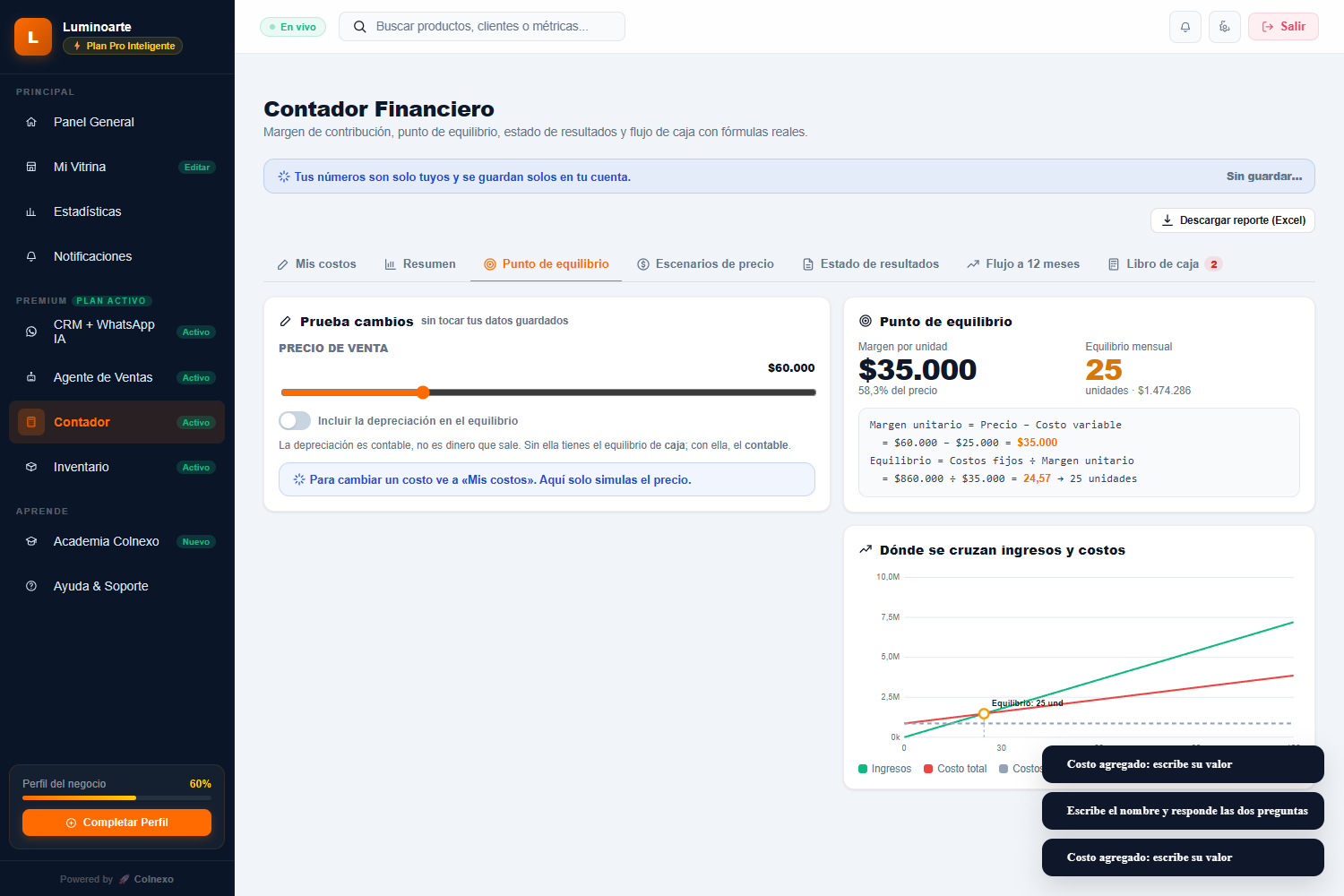Click the precio de venta slider handle

[423, 392]
